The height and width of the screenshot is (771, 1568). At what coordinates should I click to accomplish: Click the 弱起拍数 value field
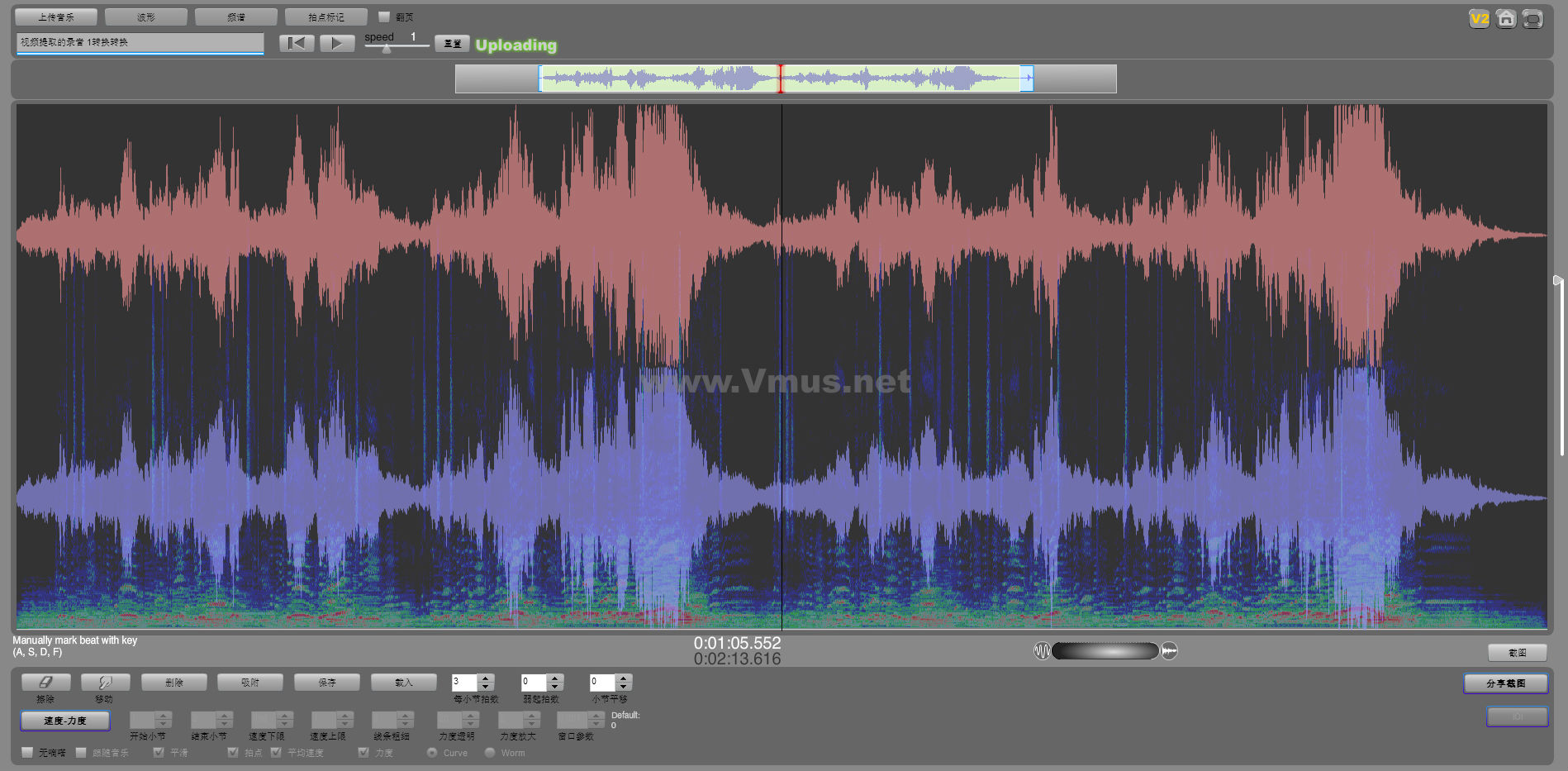(x=534, y=683)
